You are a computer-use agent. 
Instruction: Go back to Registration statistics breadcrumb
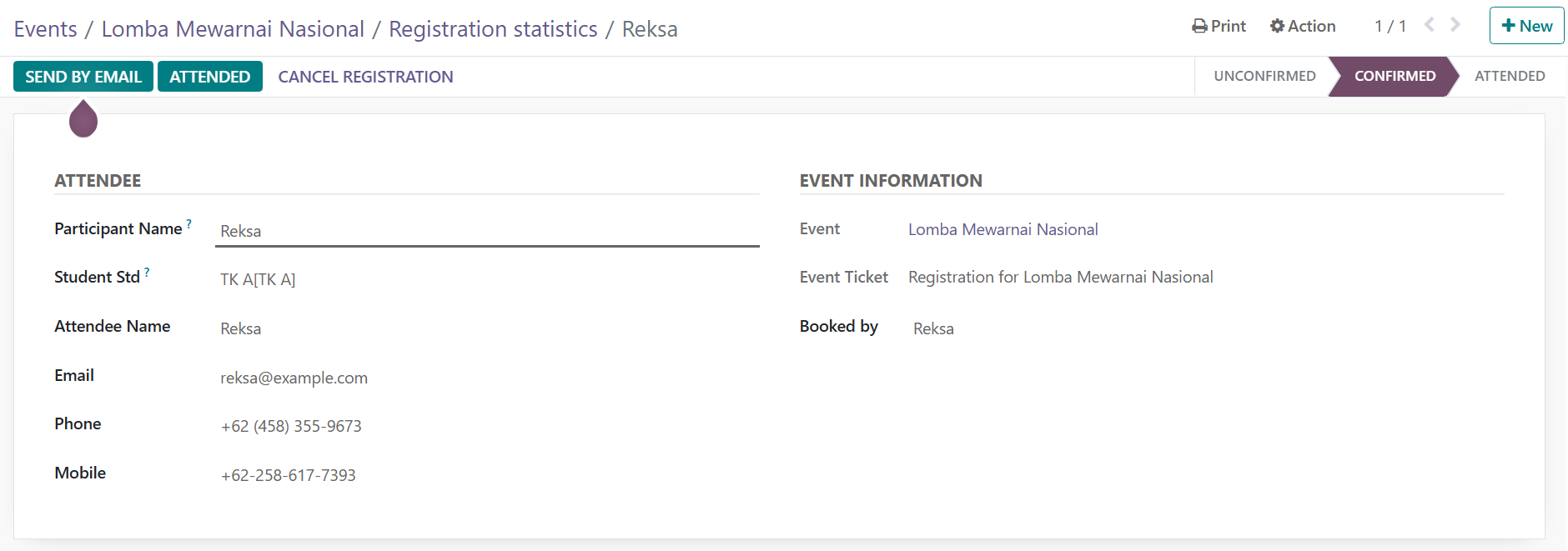point(493,29)
